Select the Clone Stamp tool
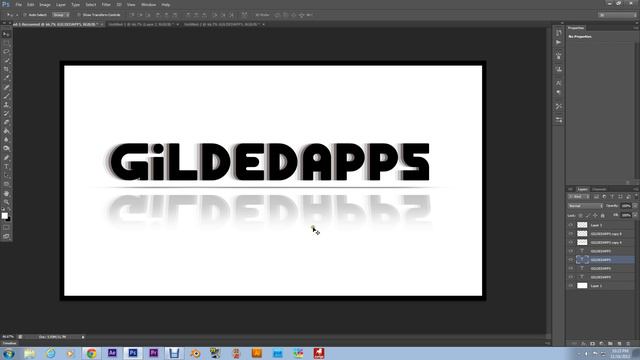This screenshot has height=360, width=640. (6, 104)
